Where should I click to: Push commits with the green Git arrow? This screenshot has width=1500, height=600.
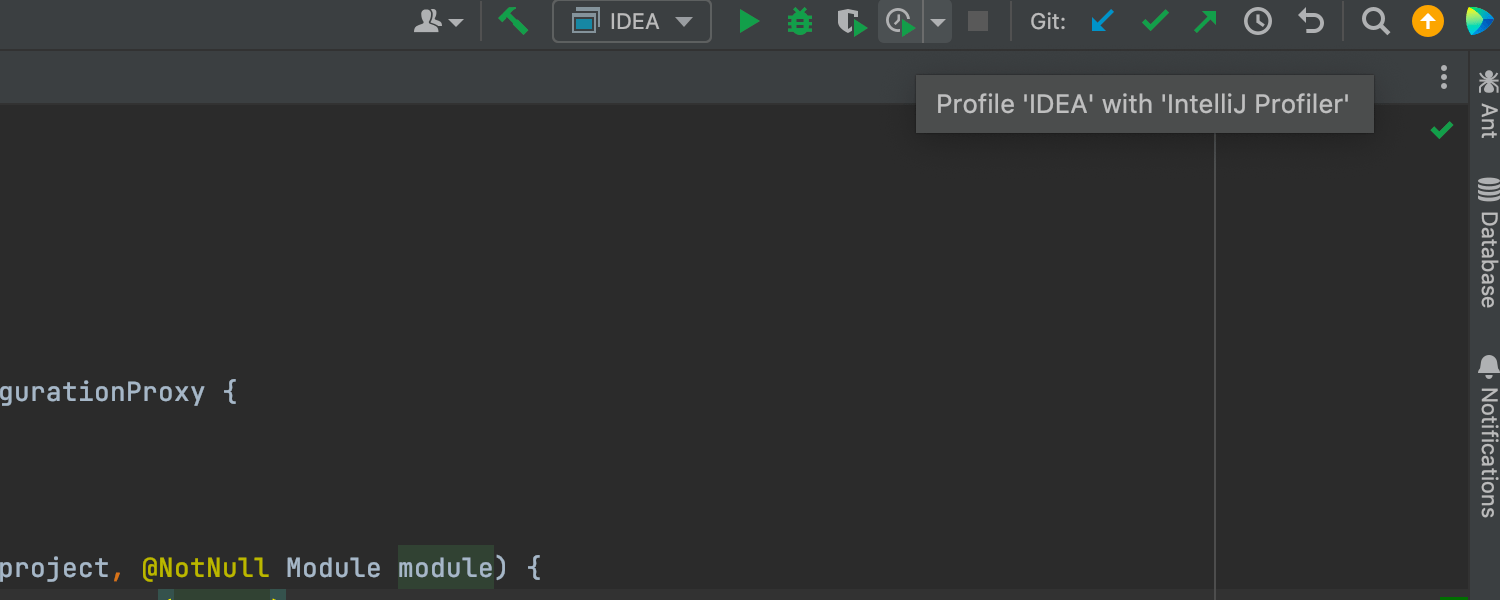point(1206,21)
